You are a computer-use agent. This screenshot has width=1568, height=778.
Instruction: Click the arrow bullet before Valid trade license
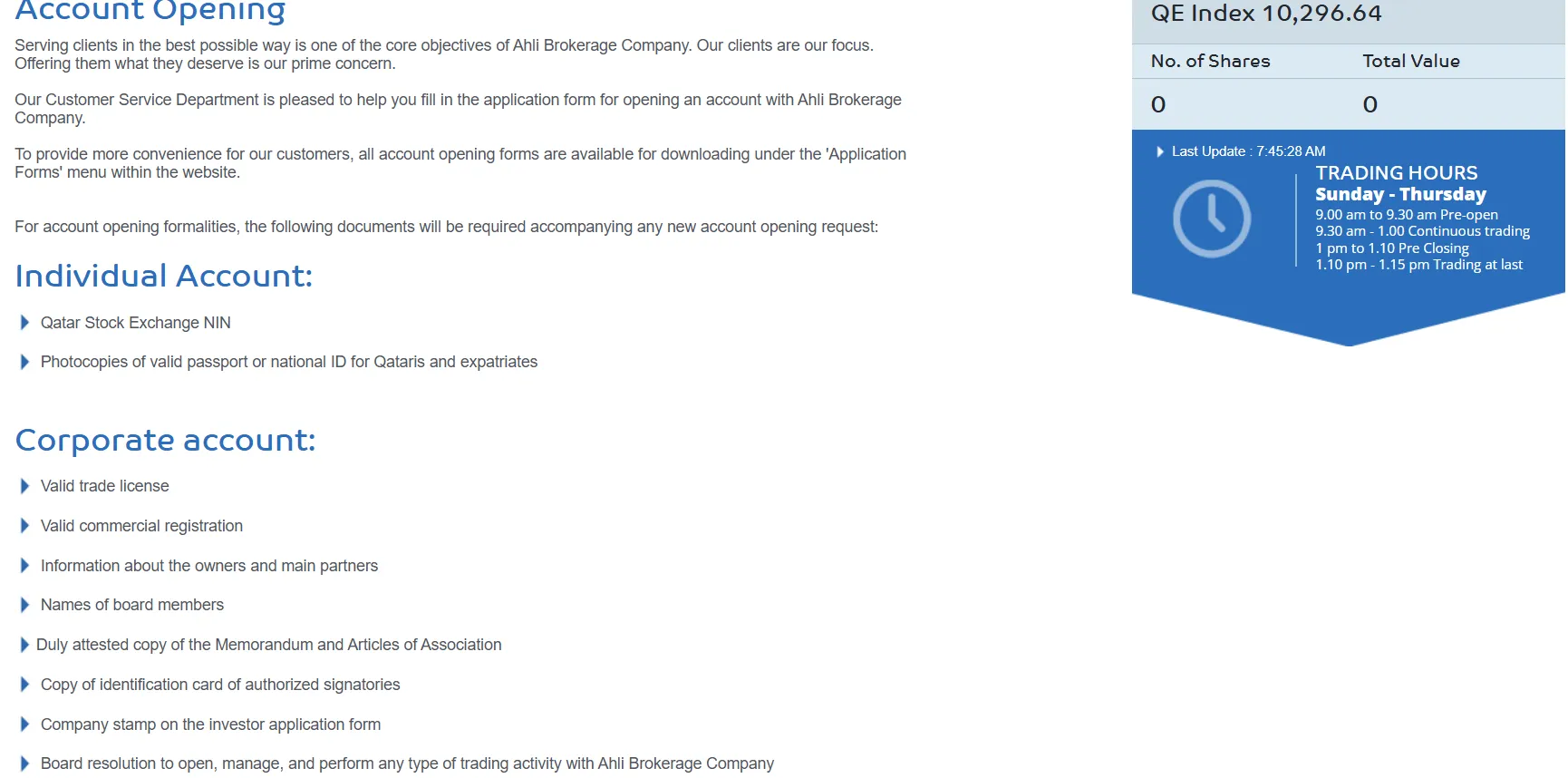(x=24, y=486)
